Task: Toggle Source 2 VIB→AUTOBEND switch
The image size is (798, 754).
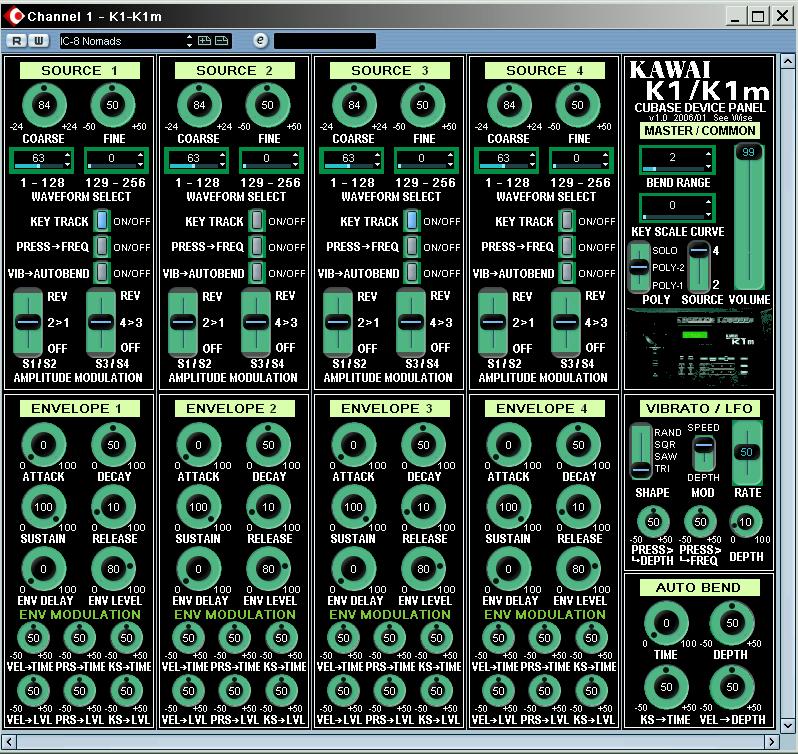Action: (257, 272)
